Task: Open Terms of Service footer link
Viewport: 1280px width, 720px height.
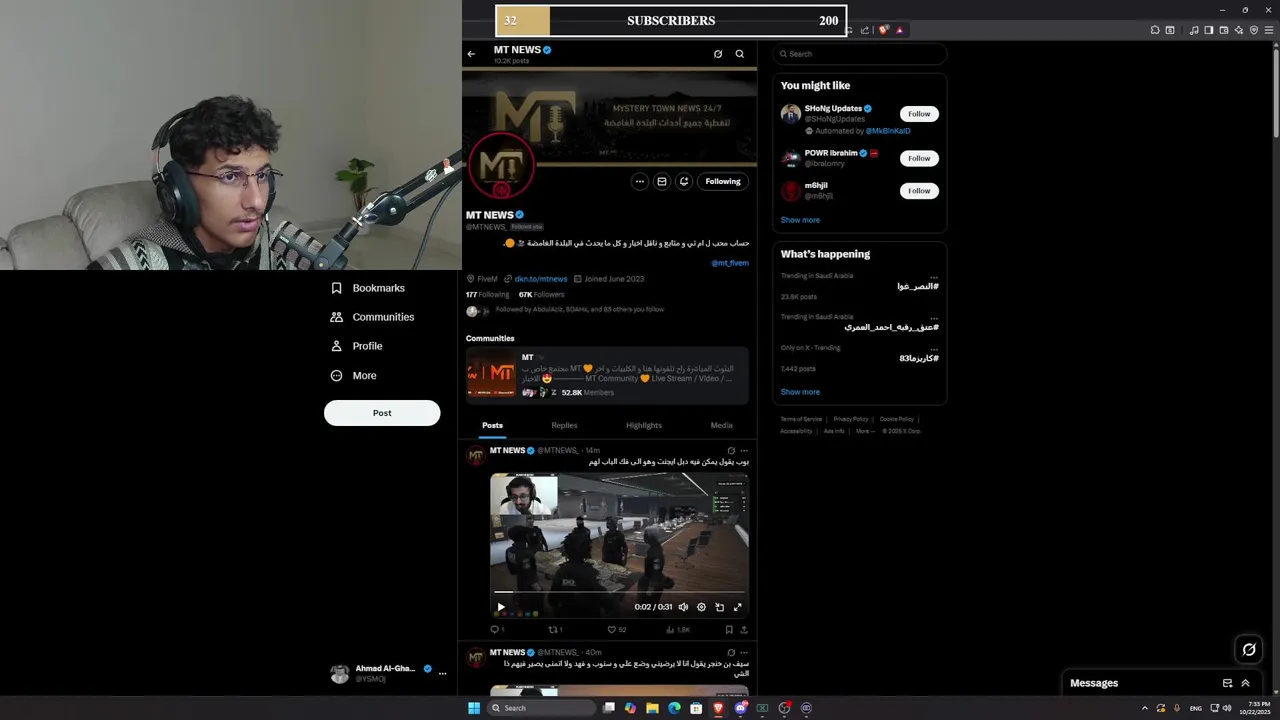Action: [x=801, y=419]
